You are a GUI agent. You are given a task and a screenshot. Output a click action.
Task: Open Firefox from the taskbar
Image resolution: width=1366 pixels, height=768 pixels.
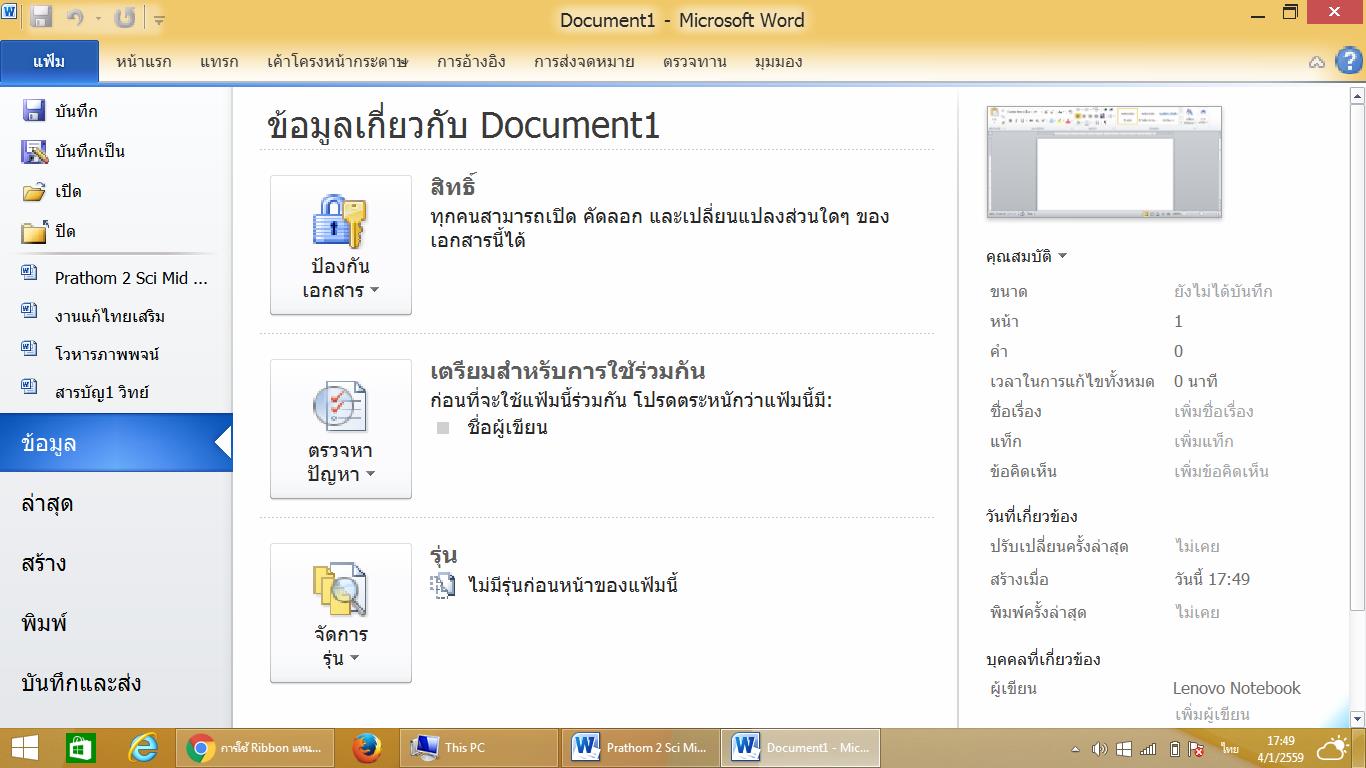(x=367, y=748)
